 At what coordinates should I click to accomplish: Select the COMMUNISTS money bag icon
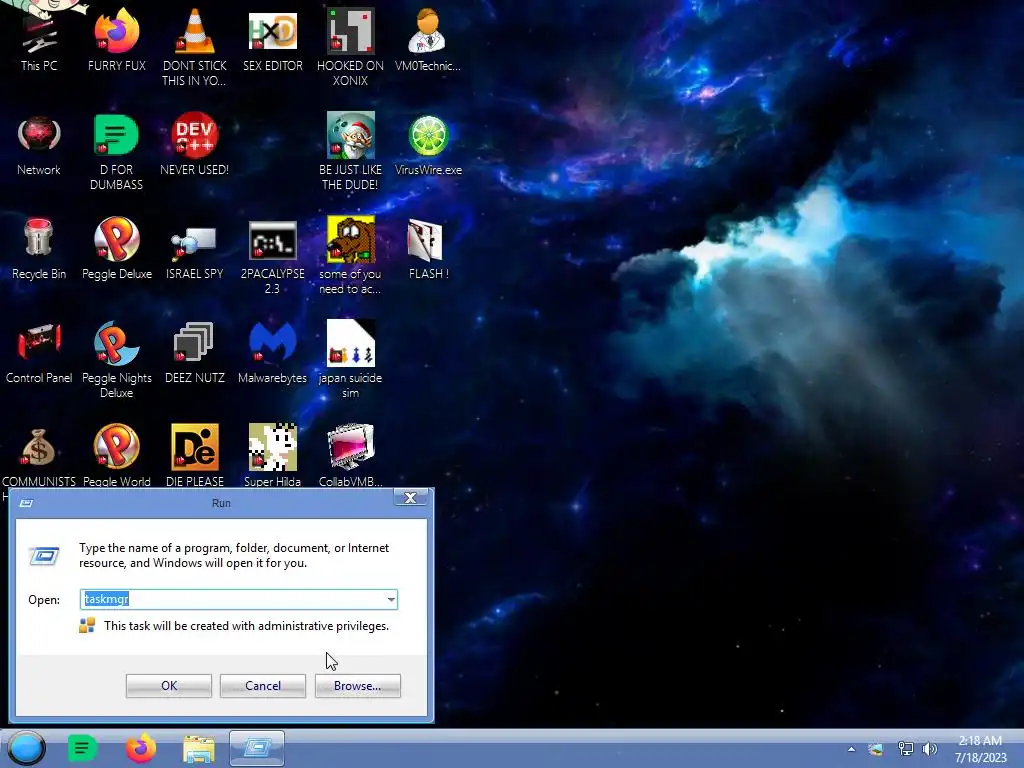point(39,456)
